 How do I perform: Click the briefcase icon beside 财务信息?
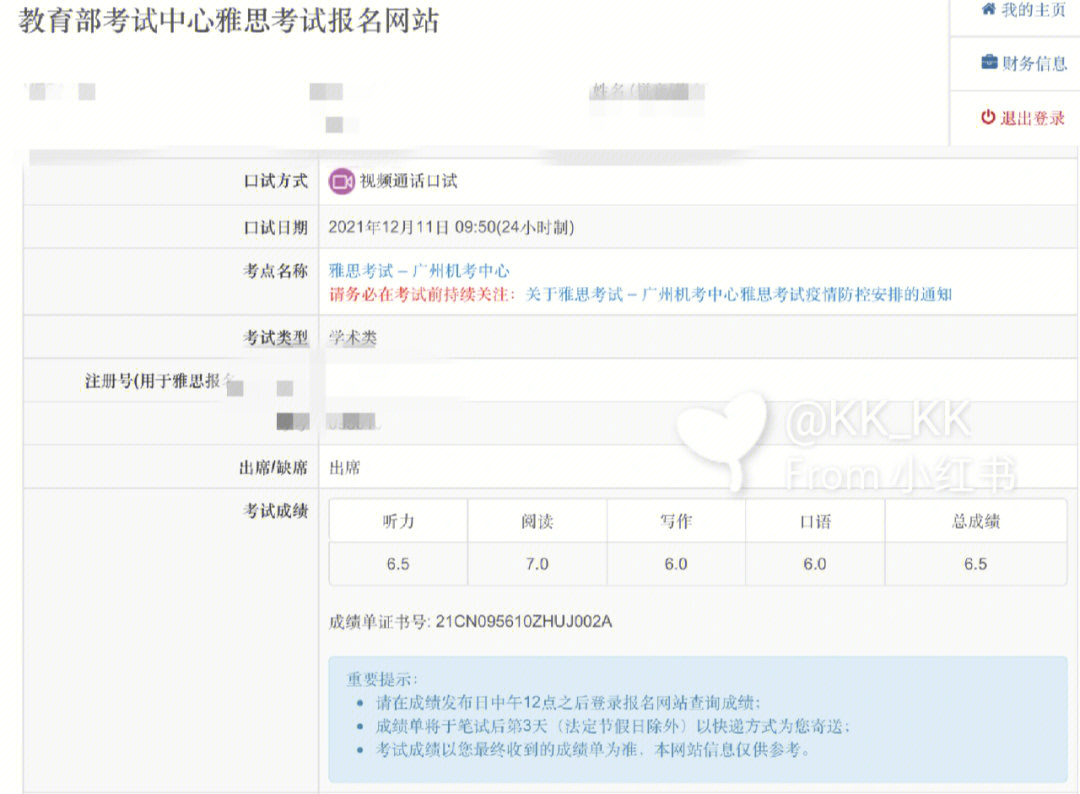(989, 62)
